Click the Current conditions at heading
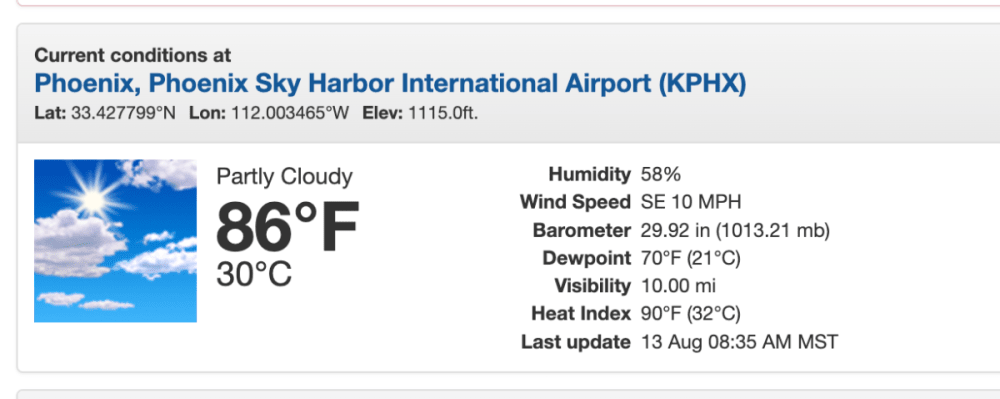 point(133,55)
